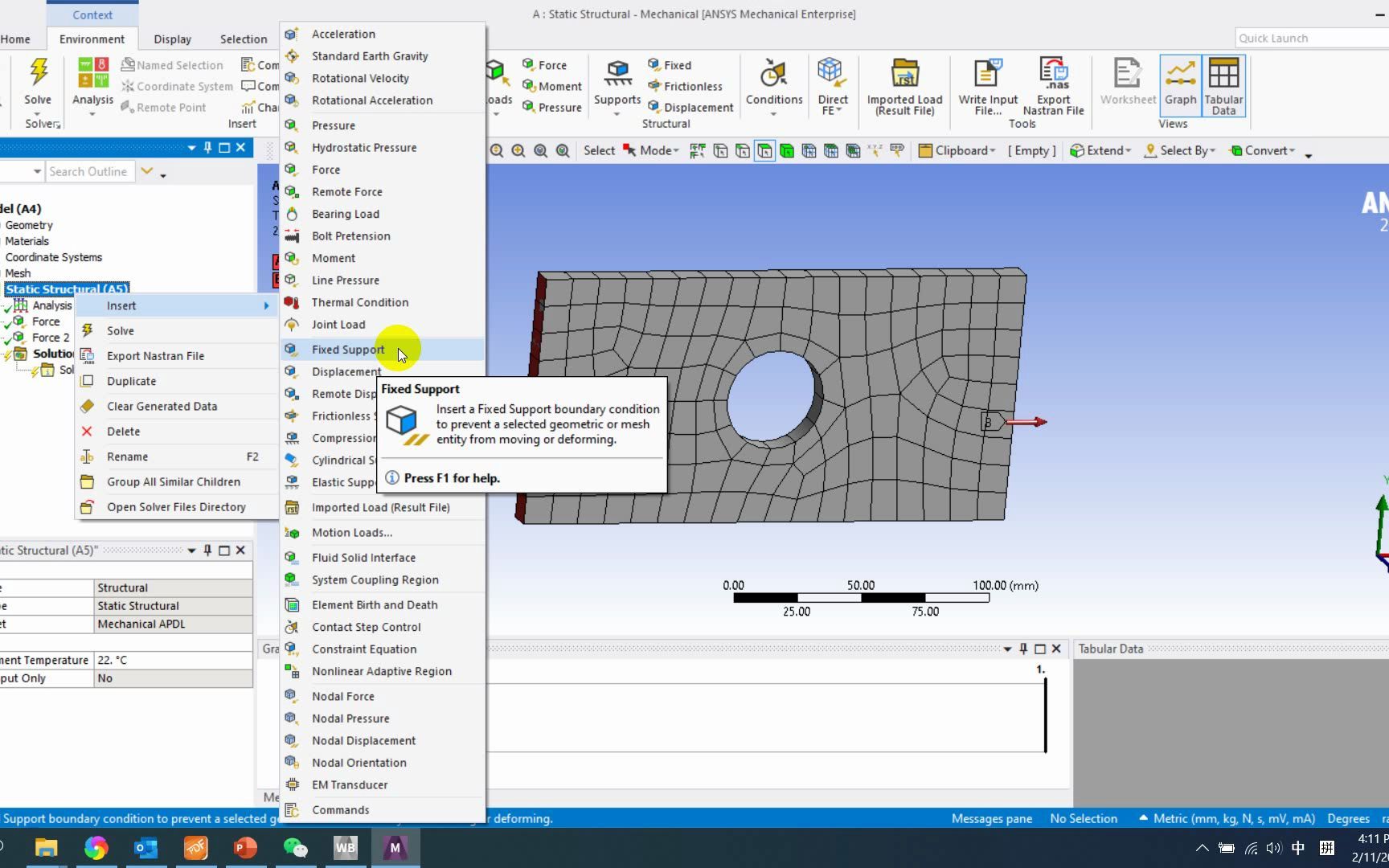Select Duplicate in the context menu

click(131, 381)
